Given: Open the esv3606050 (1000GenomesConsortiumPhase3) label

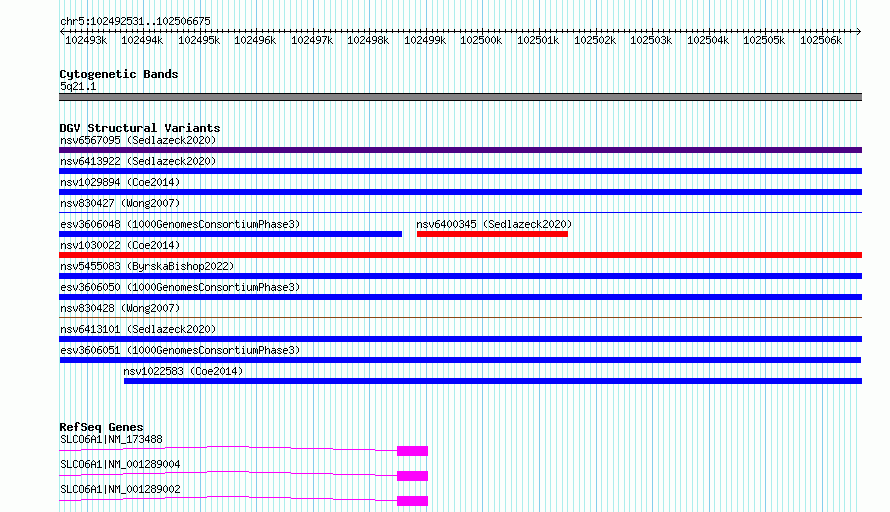Looking at the screenshot, I should (180, 287).
